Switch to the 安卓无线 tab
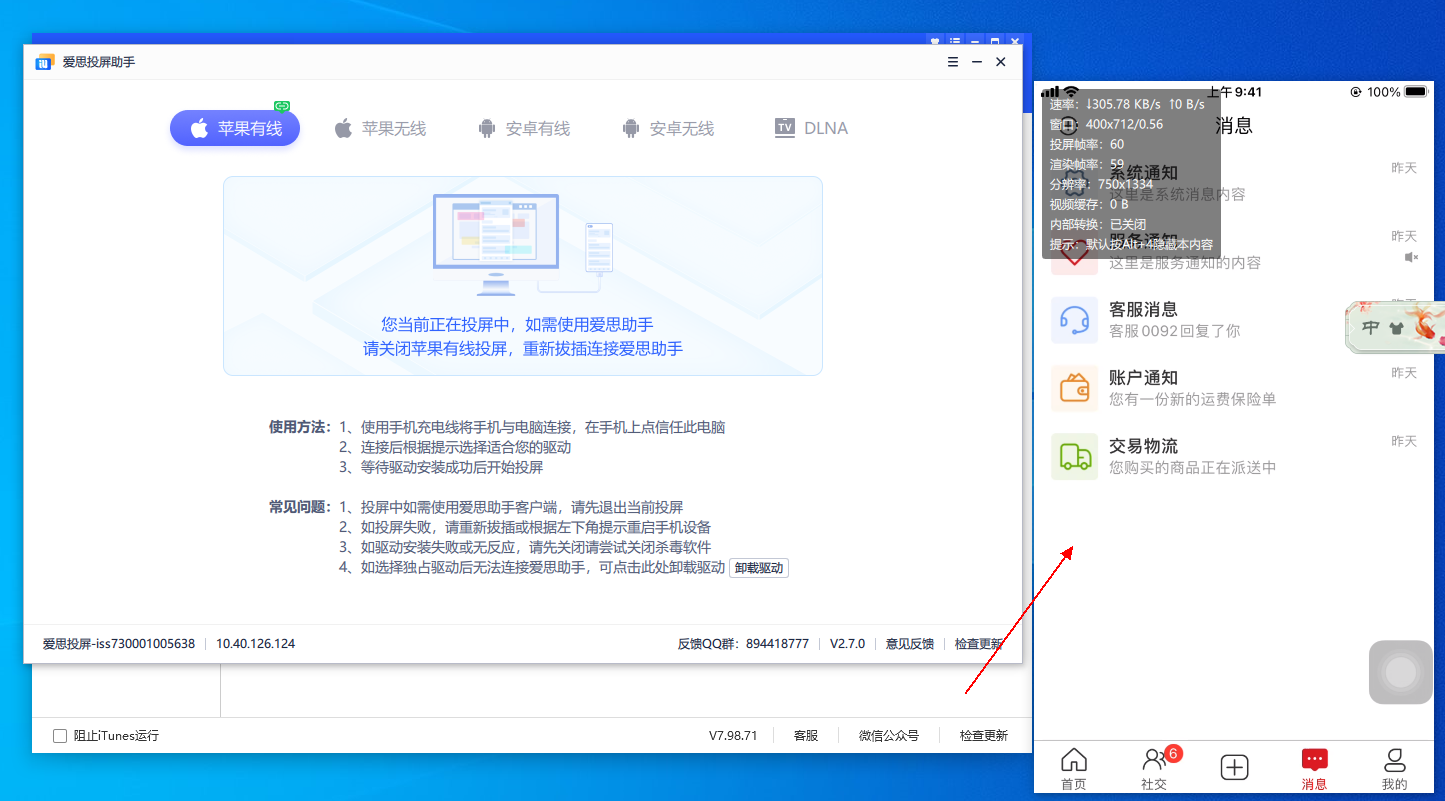The width and height of the screenshot is (1445, 801). (x=667, y=128)
